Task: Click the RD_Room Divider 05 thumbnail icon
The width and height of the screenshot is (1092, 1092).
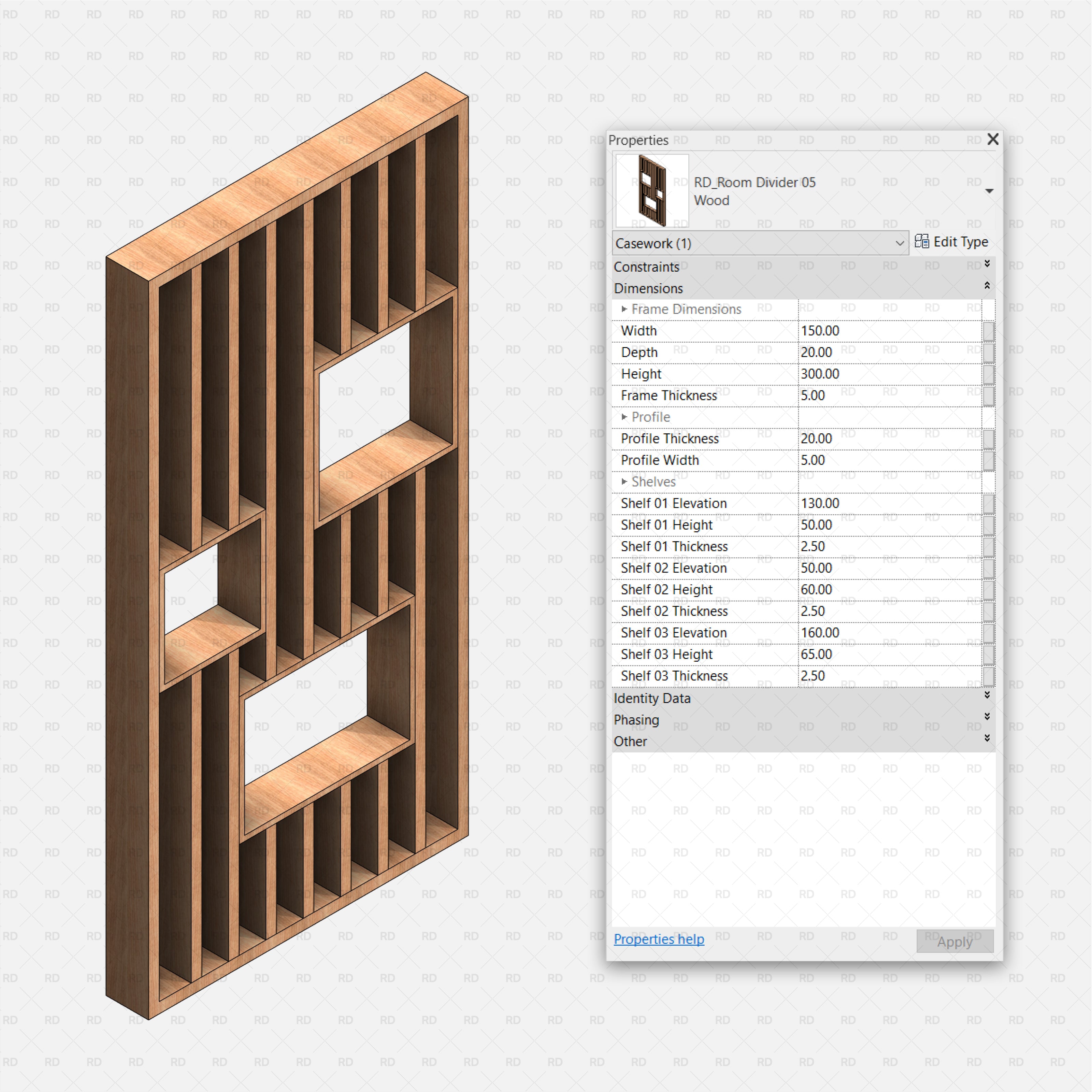Action: (x=648, y=183)
